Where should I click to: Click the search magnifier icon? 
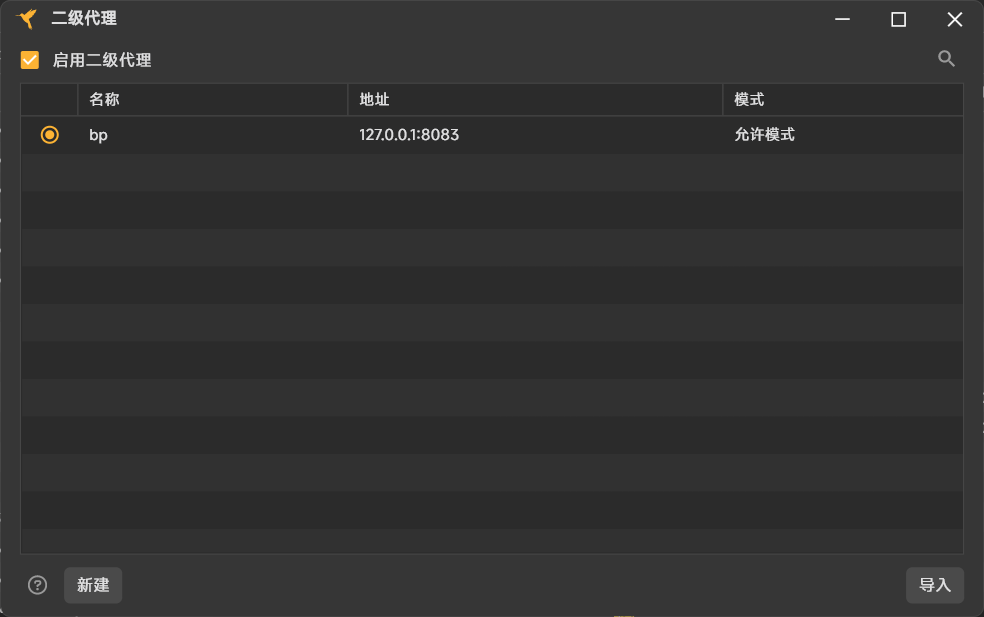[946, 59]
